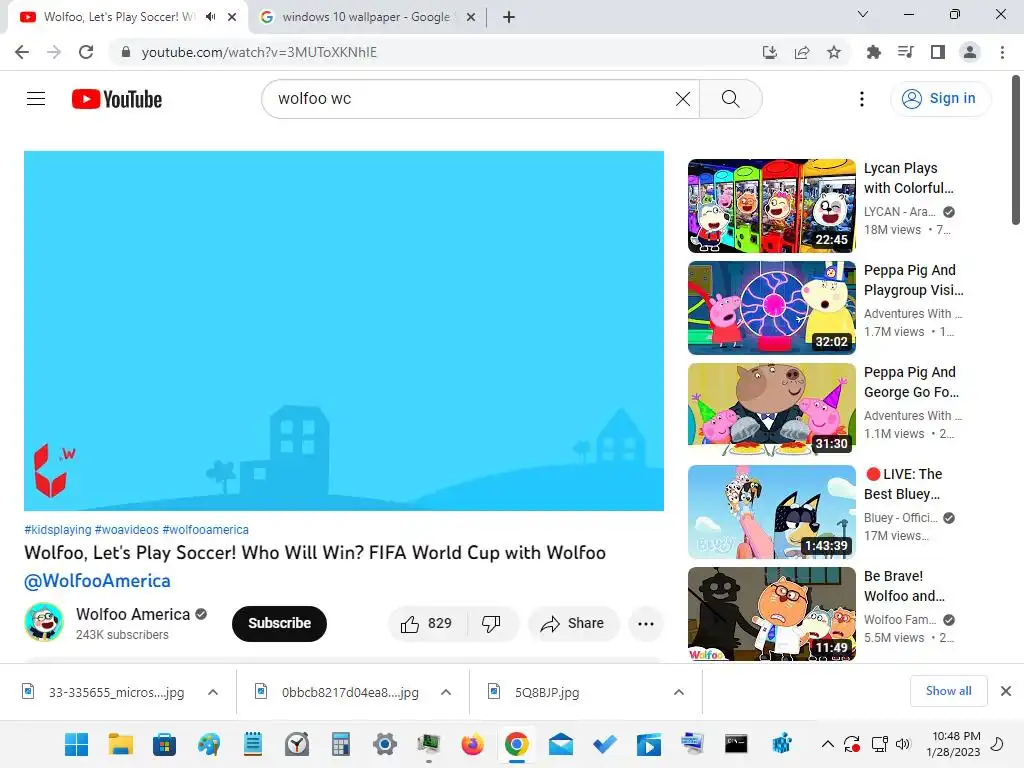
Task: Click the address bar URL
Action: click(259, 52)
